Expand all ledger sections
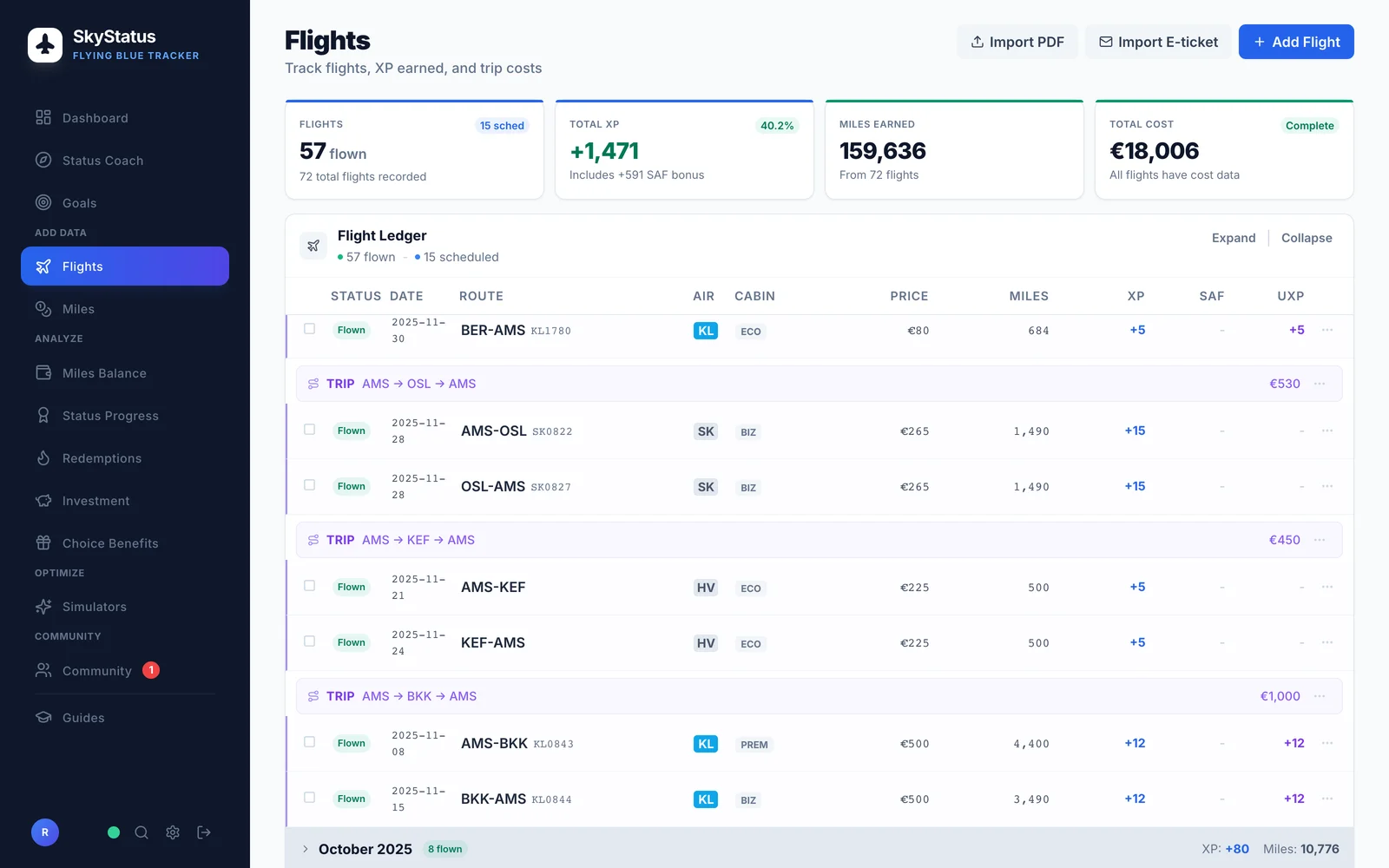This screenshot has height=868, width=1389. 1234,238
